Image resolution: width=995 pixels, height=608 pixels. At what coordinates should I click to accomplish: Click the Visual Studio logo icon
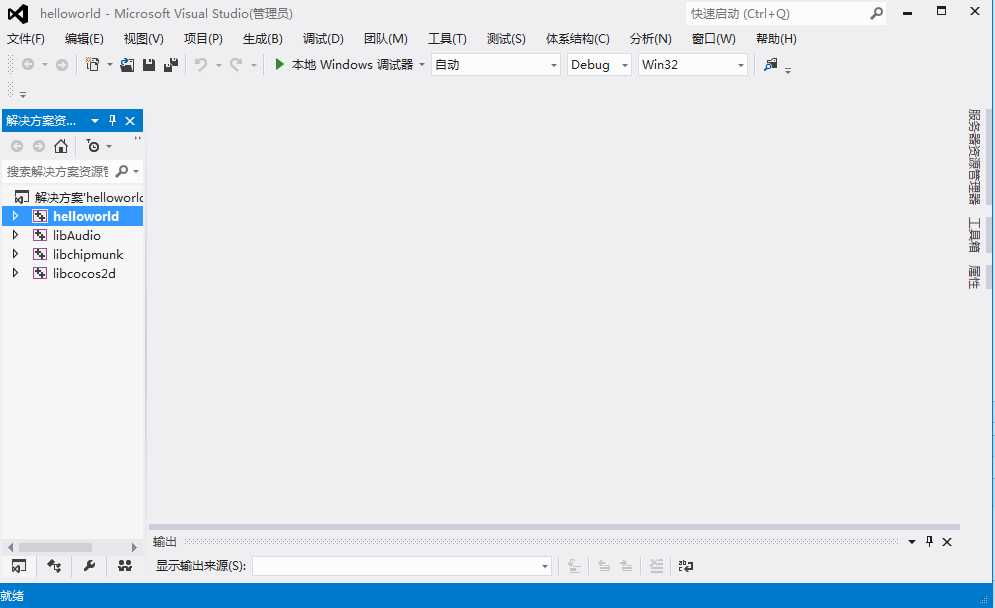[x=18, y=13]
